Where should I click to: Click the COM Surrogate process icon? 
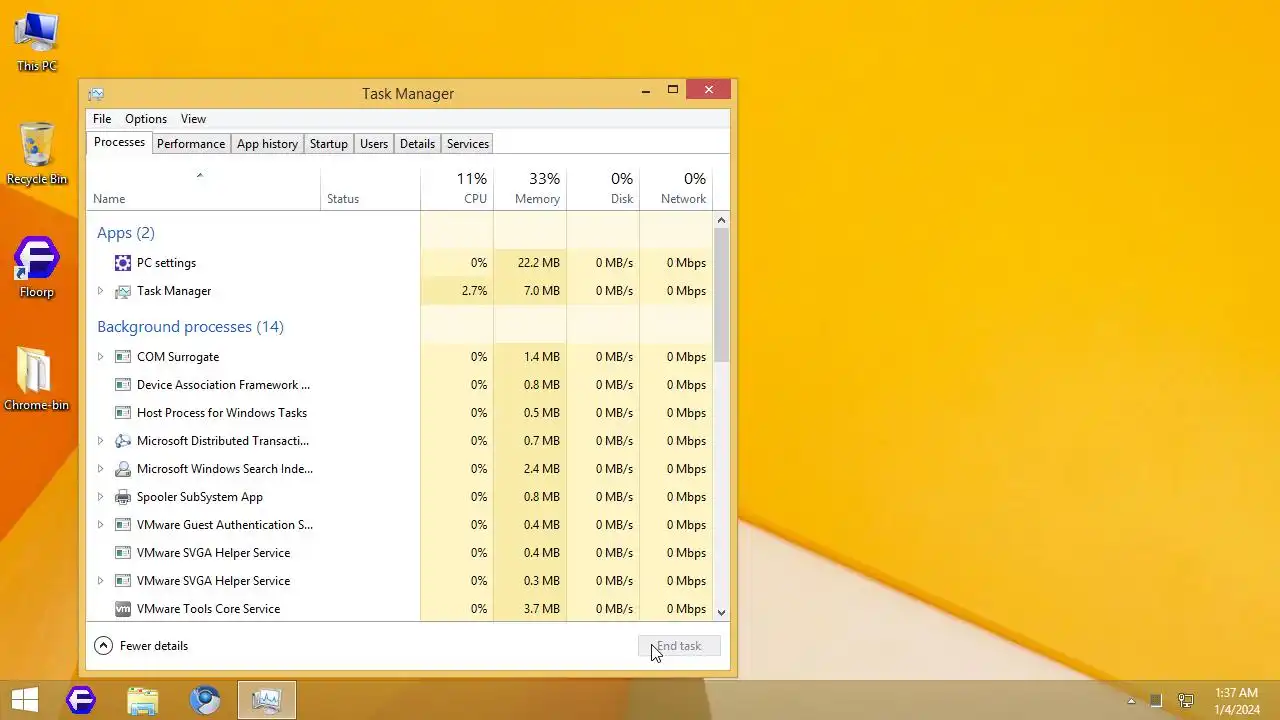[123, 357]
